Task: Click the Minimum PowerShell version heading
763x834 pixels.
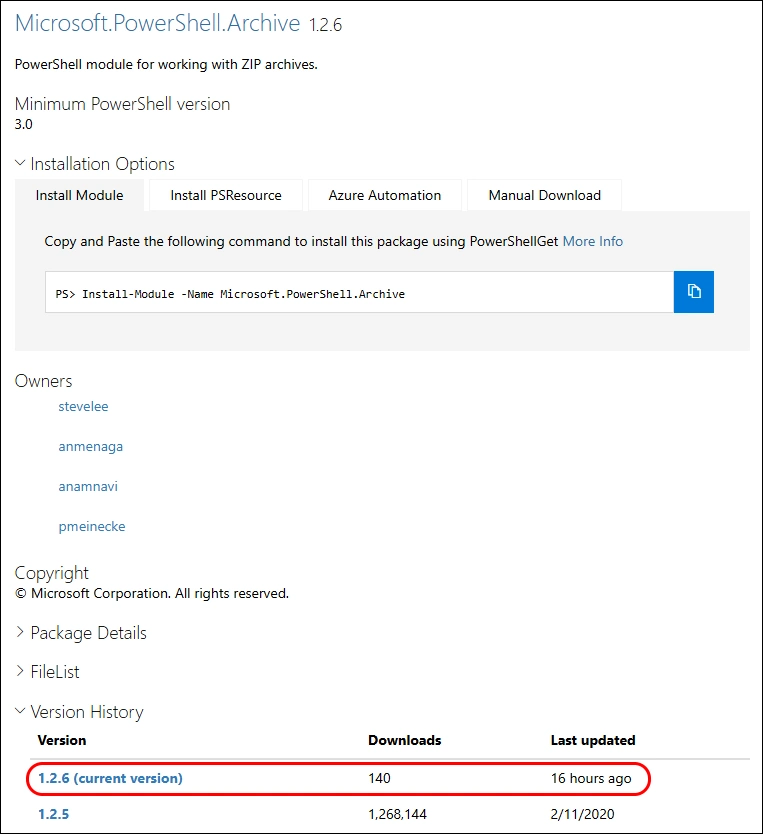Action: [122, 104]
